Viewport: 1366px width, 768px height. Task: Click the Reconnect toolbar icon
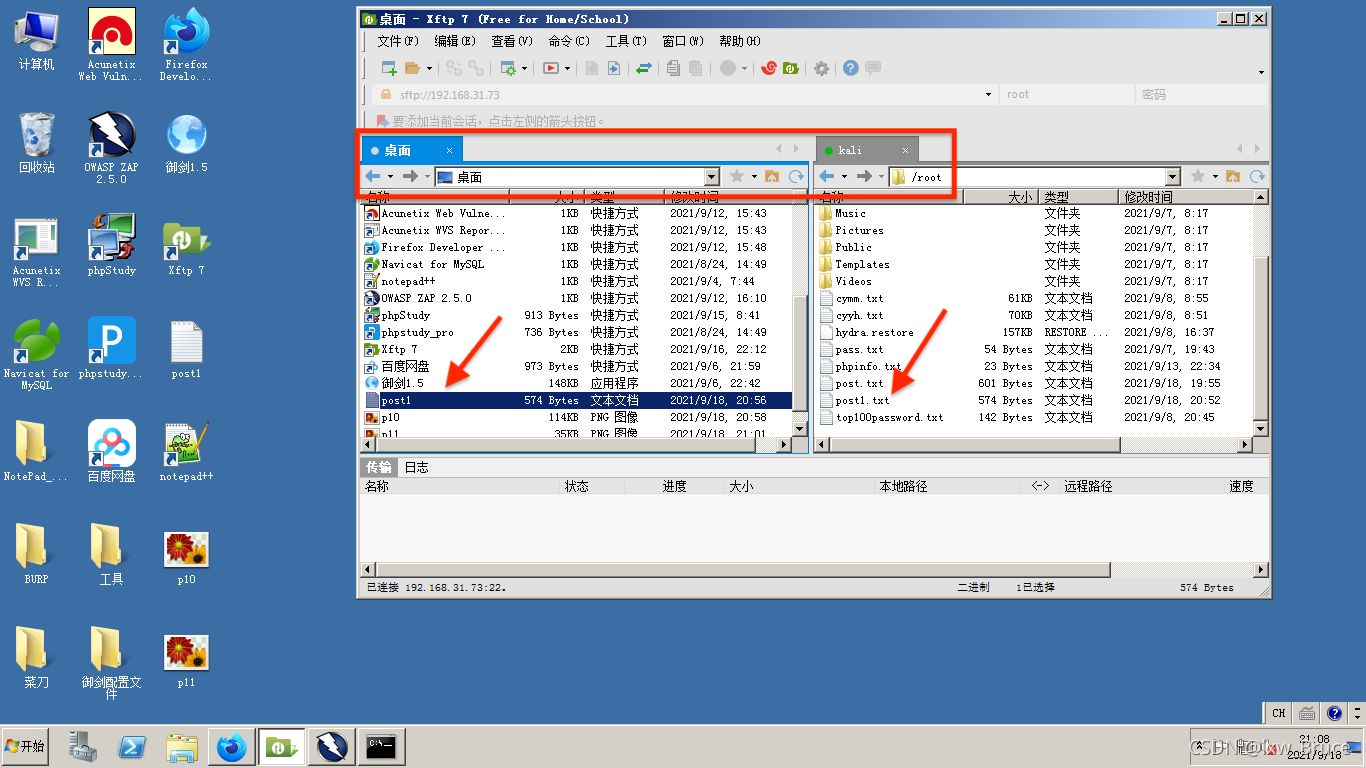coord(454,68)
